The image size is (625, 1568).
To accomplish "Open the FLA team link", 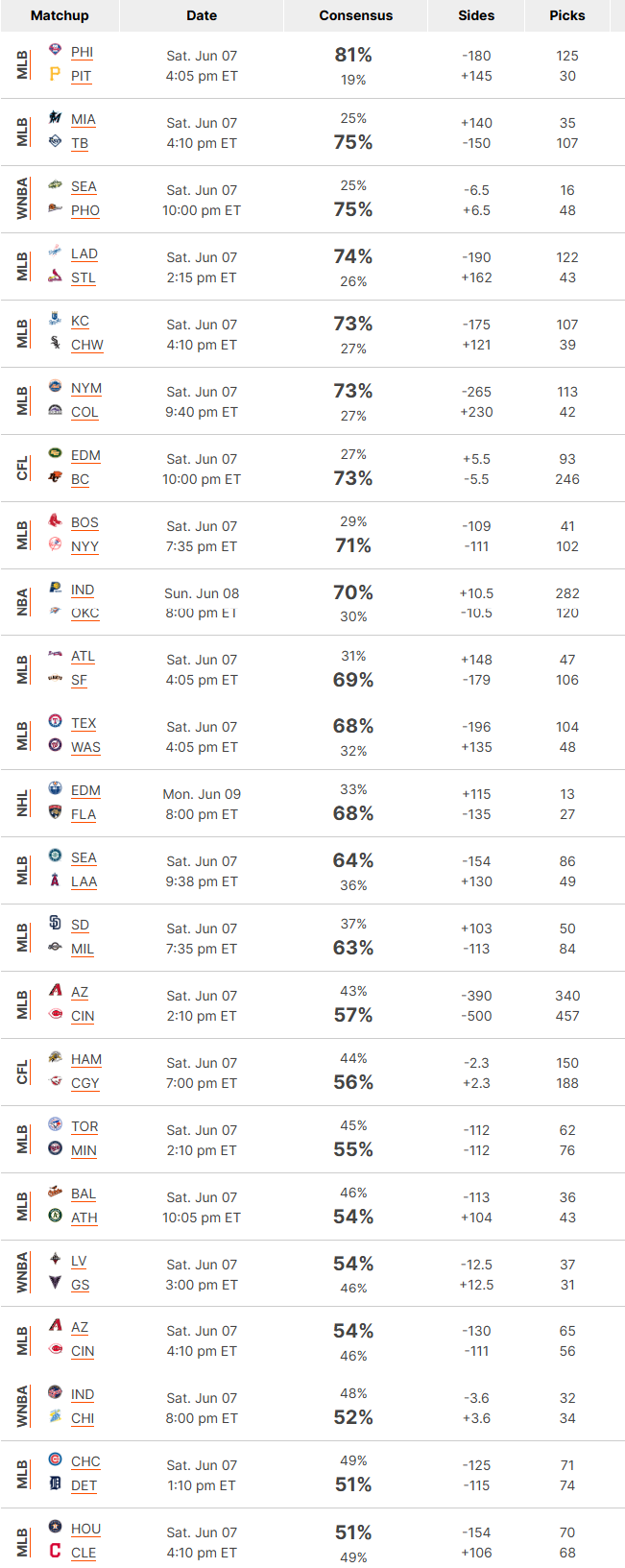I will click(x=84, y=814).
